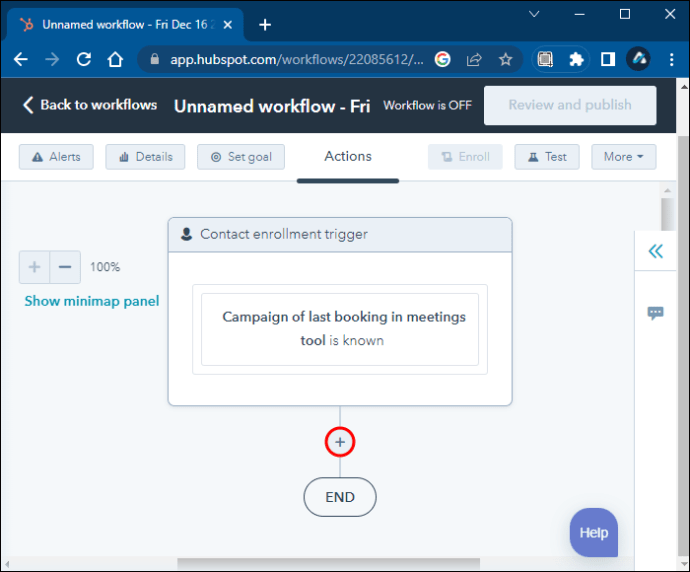Click the plus icon to add workflow action
Image resolution: width=690 pixels, height=572 pixels.
coord(340,442)
